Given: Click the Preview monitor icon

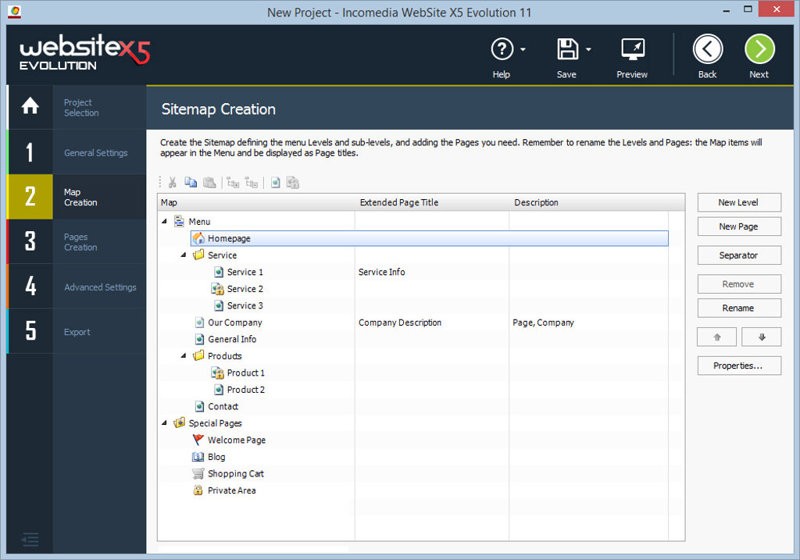Looking at the screenshot, I should point(632,50).
